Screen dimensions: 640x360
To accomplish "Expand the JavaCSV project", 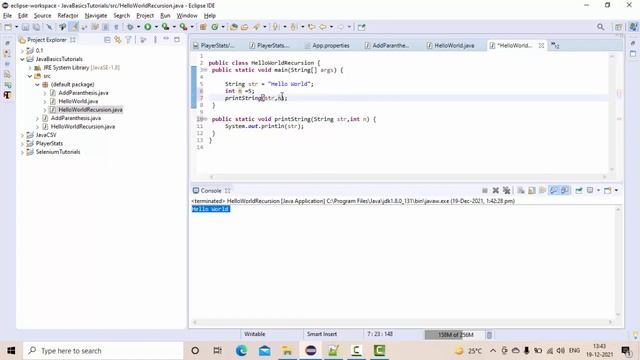I will 22,135.
